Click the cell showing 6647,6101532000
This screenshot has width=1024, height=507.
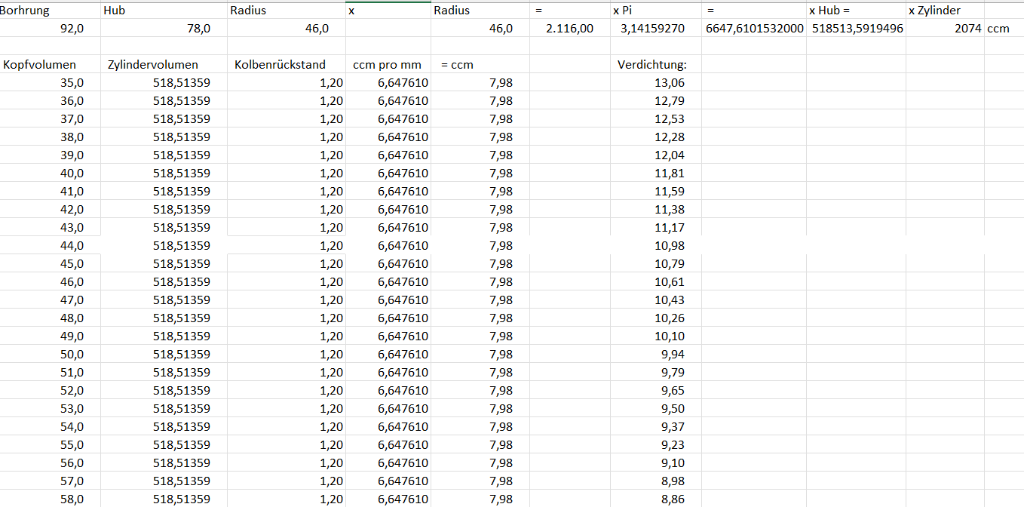(754, 28)
